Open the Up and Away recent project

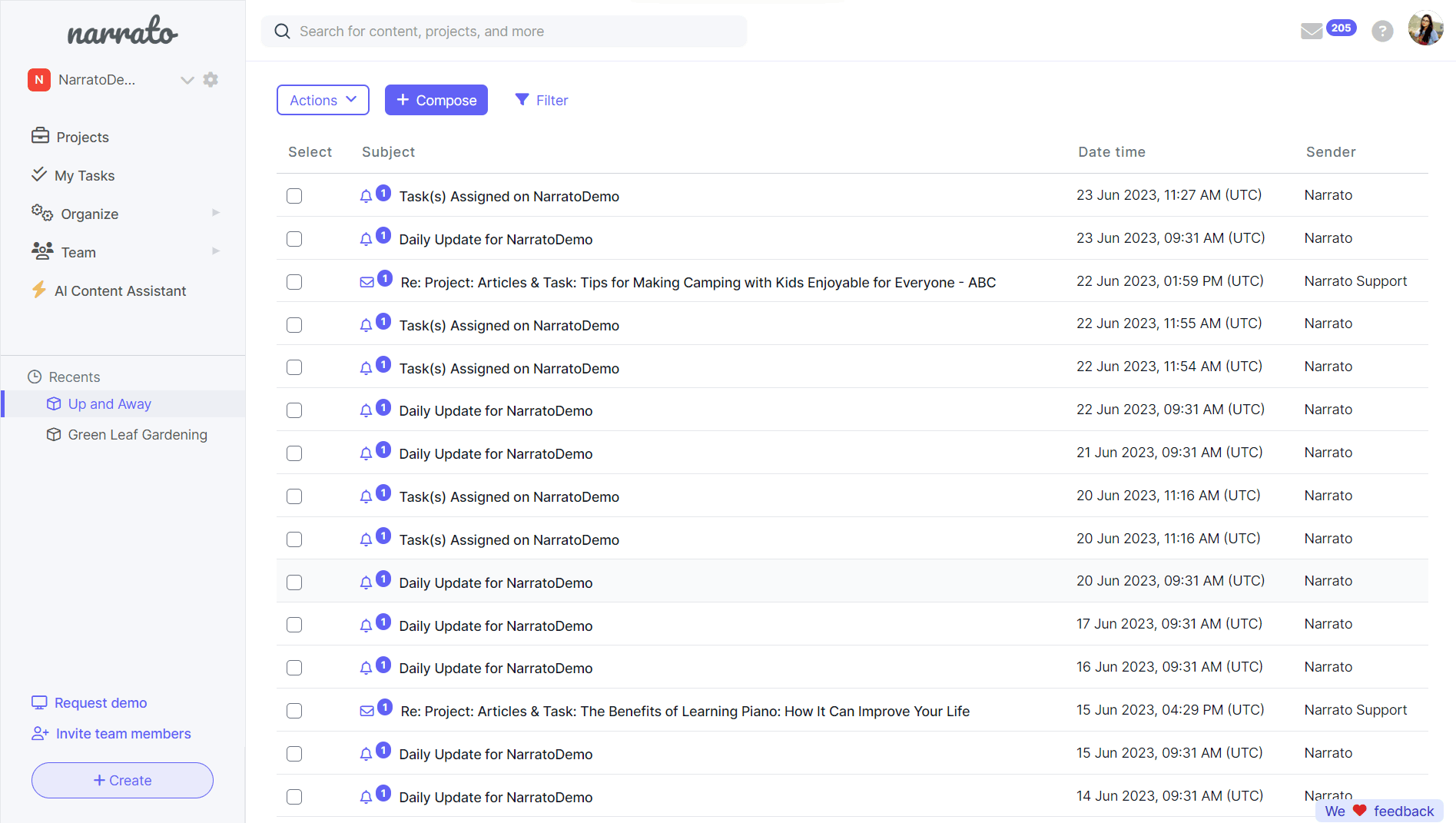click(x=110, y=403)
